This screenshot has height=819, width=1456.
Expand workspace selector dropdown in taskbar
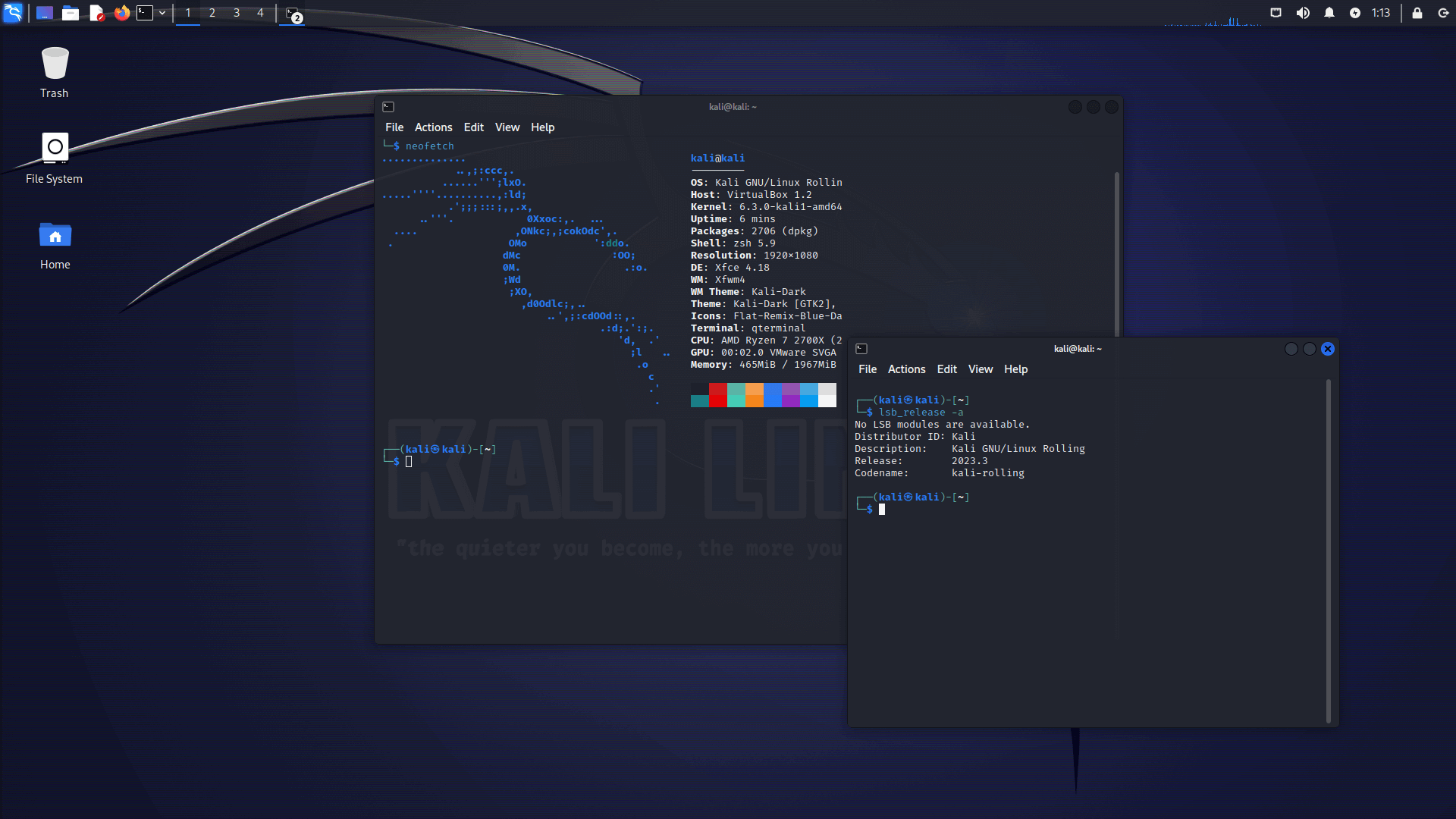tap(162, 12)
